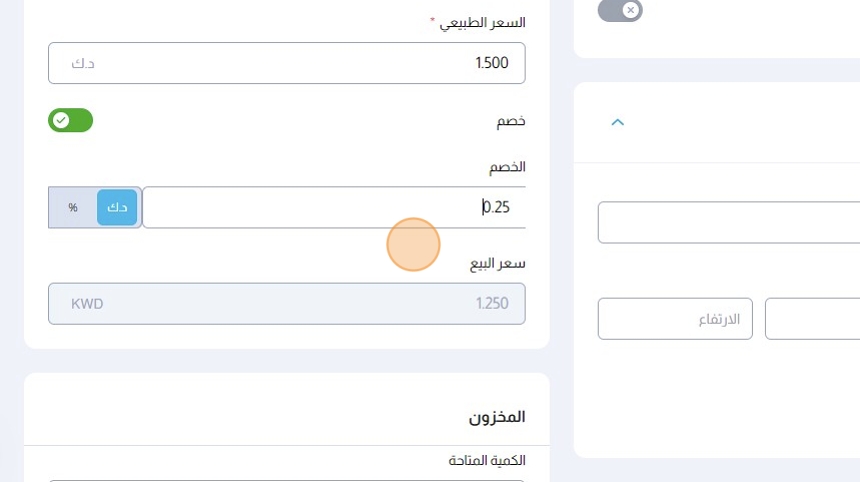The image size is (860, 482).
Task: Click the الكمية المتاحة label
Action: coord(487,461)
